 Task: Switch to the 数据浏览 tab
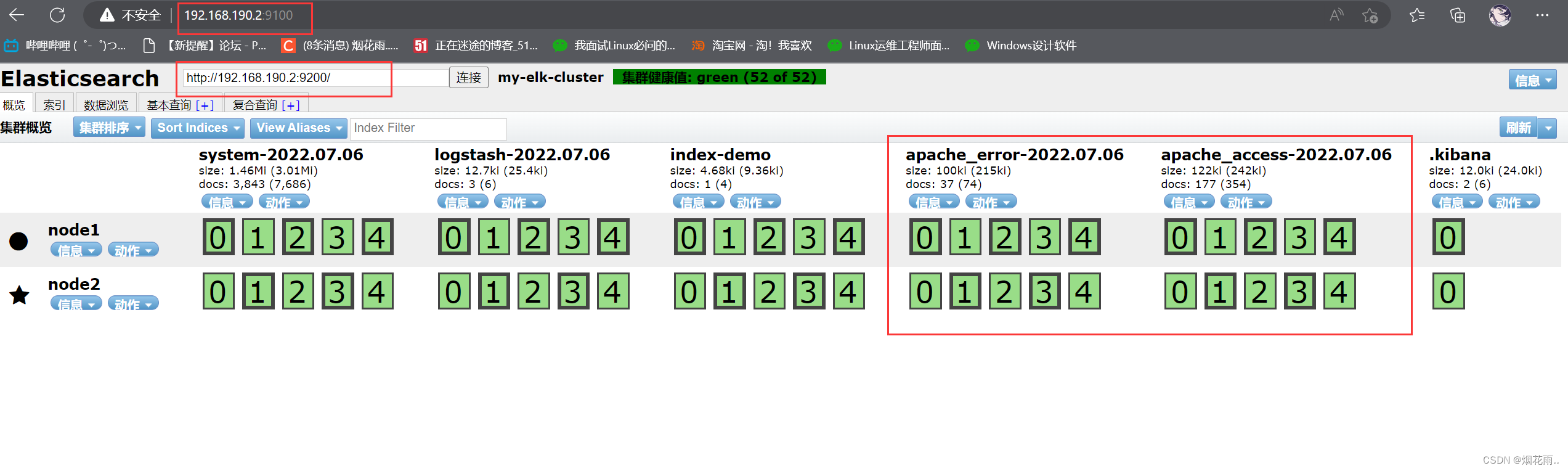click(x=106, y=105)
